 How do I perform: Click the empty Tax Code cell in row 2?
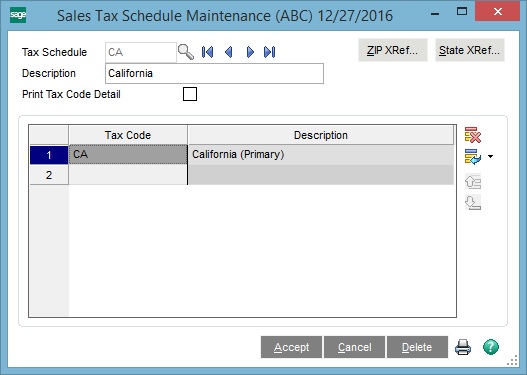[128, 175]
